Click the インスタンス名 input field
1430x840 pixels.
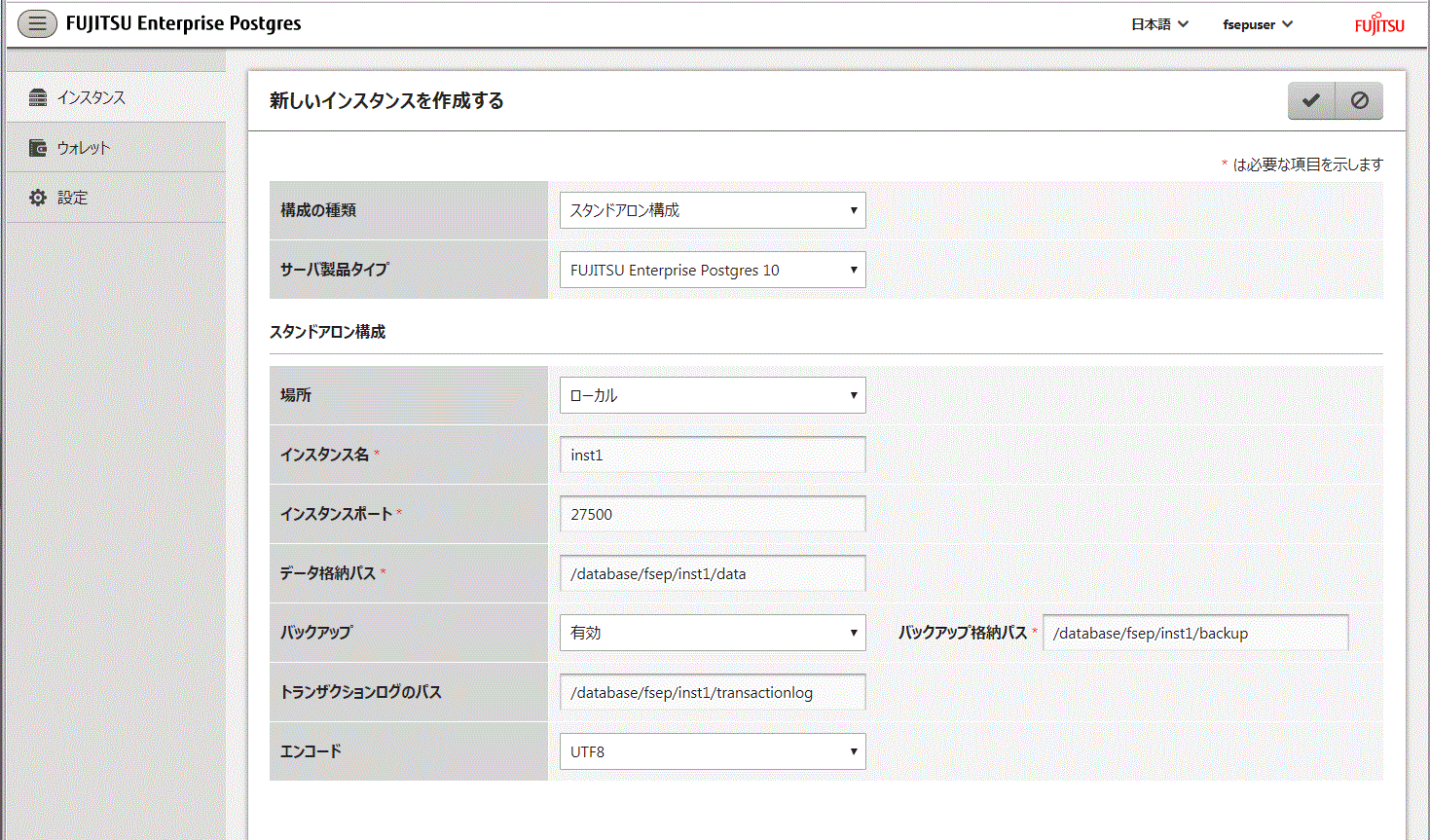click(713, 455)
